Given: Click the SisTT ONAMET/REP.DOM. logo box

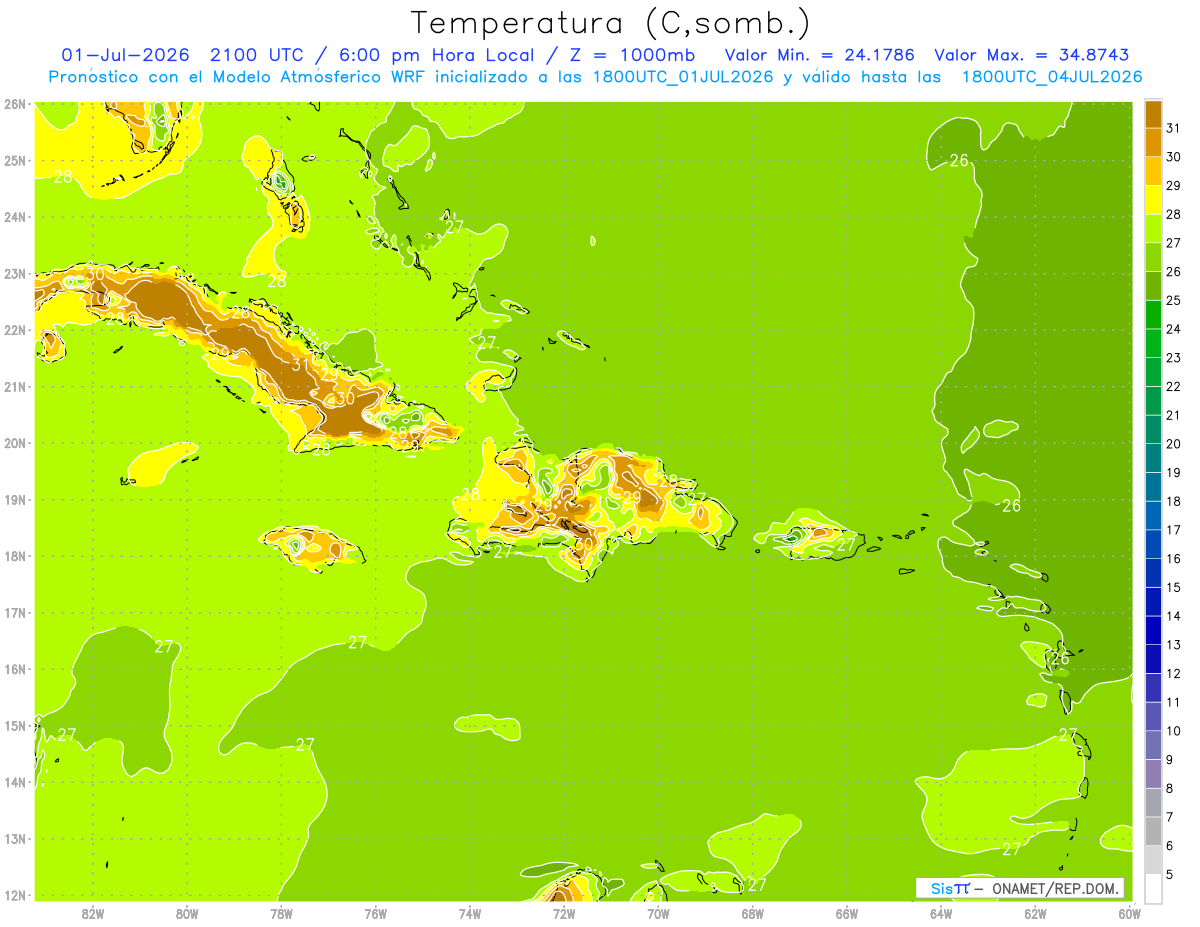Looking at the screenshot, I should coord(1020,888).
